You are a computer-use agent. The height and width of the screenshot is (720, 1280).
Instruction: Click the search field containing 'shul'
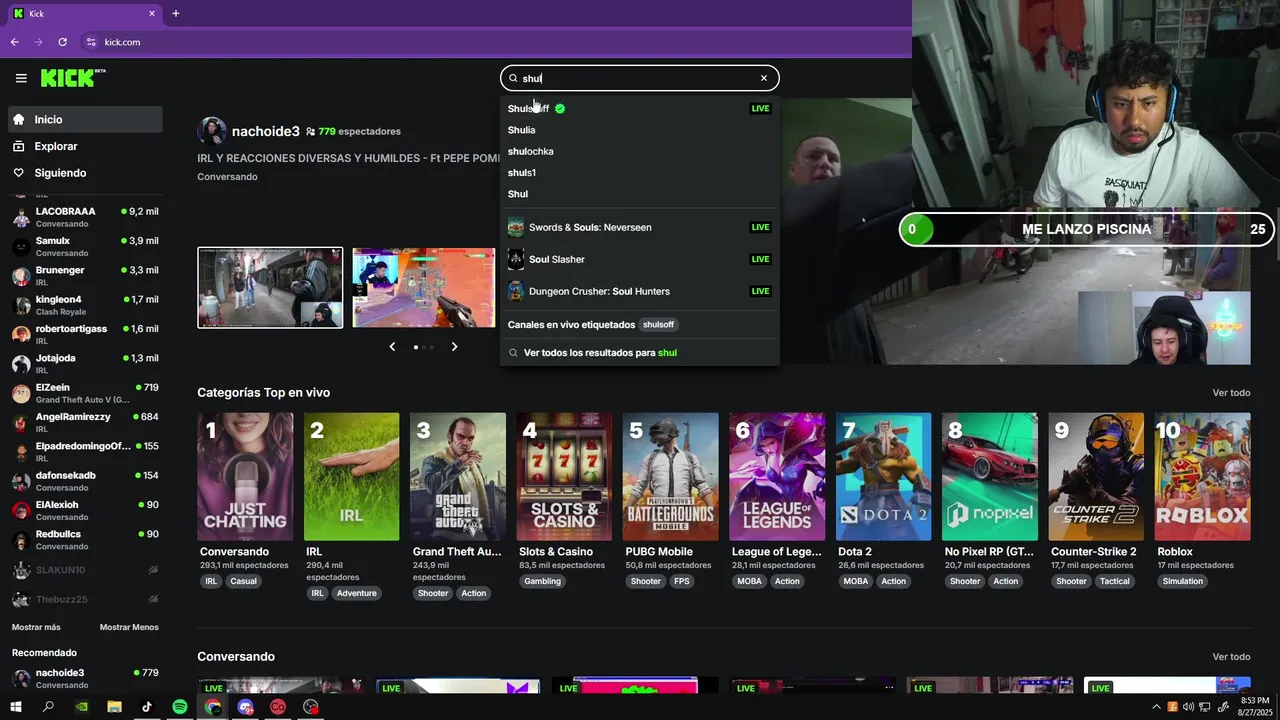(x=639, y=78)
